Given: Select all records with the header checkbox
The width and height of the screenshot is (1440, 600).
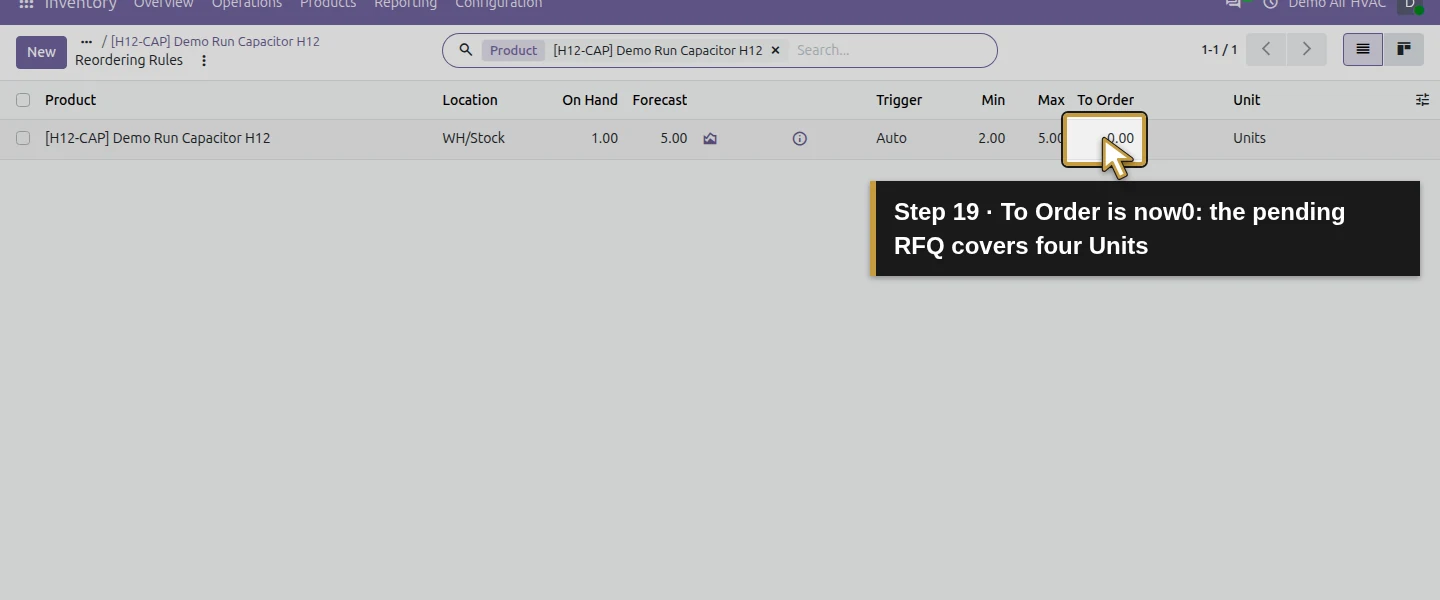Looking at the screenshot, I should 23,100.
